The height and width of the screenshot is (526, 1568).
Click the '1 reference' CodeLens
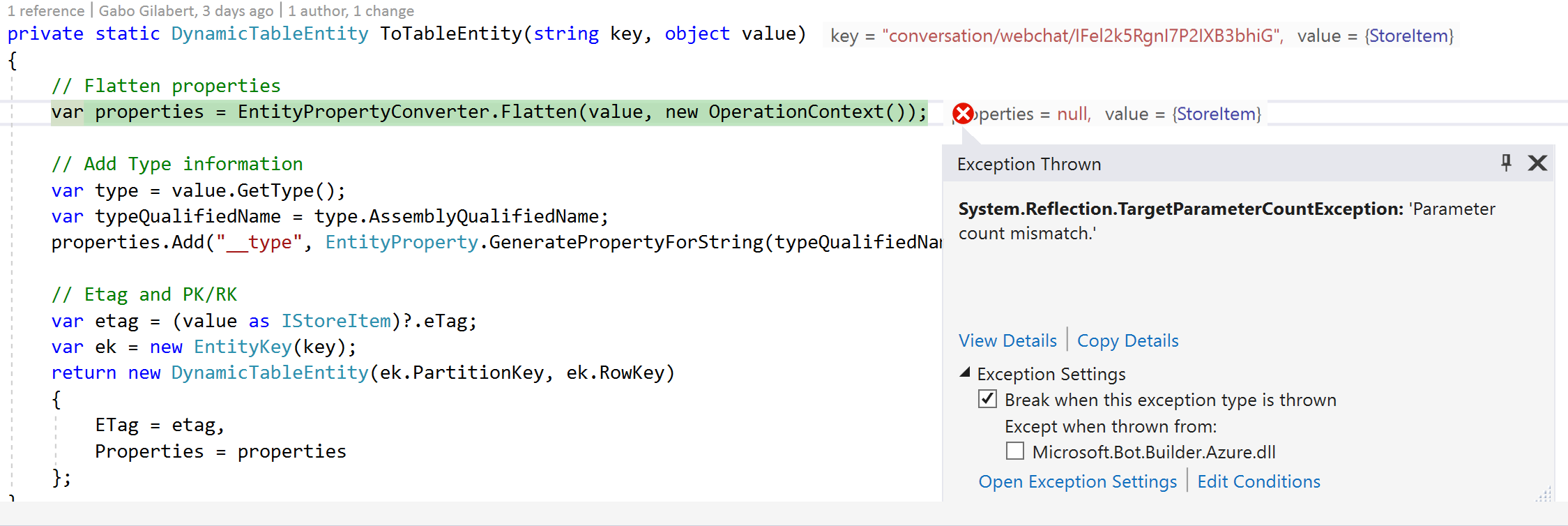[x=46, y=10]
